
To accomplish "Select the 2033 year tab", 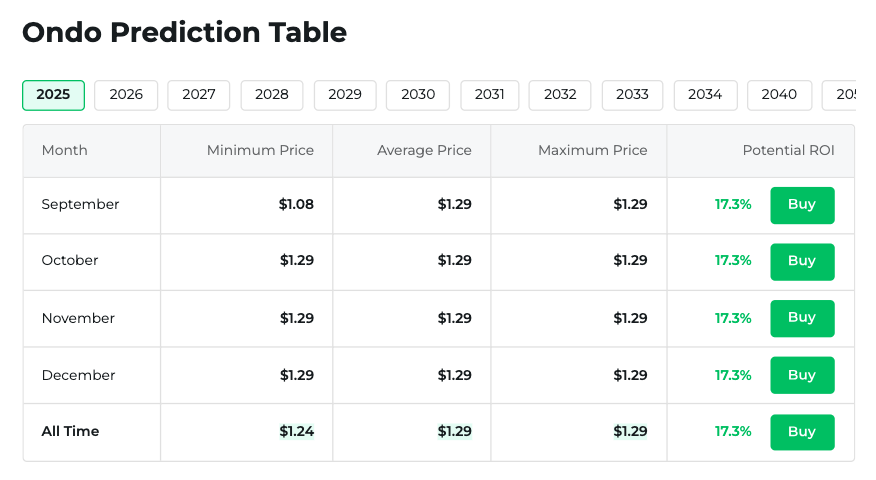I will pyautogui.click(x=632, y=95).
